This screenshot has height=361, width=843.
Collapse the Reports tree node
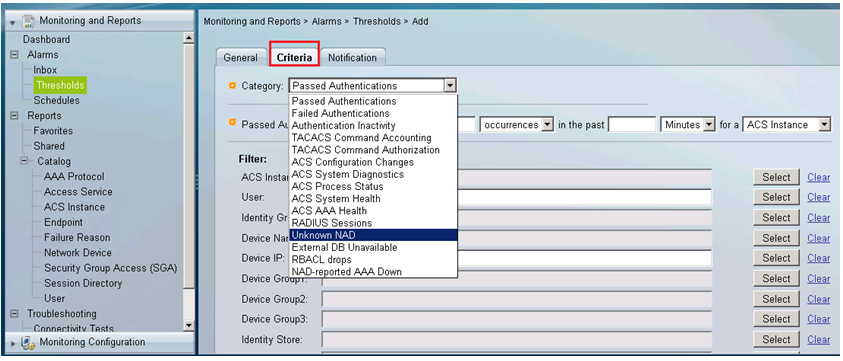(x=15, y=116)
